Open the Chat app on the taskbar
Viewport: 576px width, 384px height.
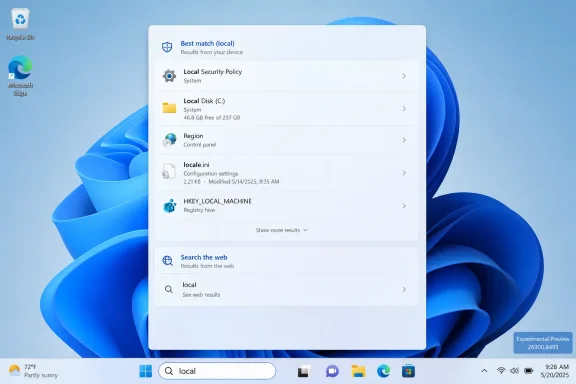(332, 371)
